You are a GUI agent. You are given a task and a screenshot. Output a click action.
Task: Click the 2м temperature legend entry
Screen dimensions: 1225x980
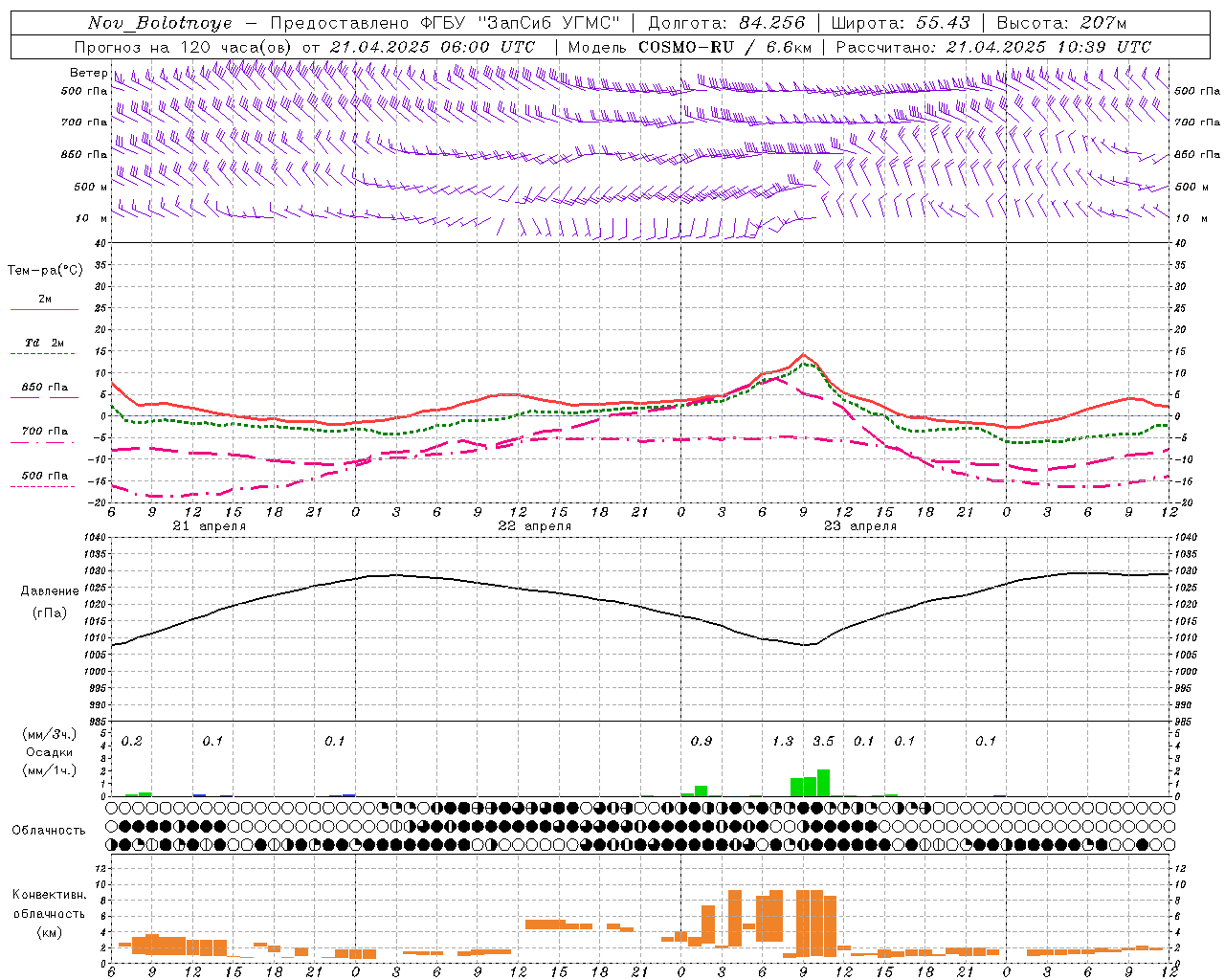[x=45, y=300]
